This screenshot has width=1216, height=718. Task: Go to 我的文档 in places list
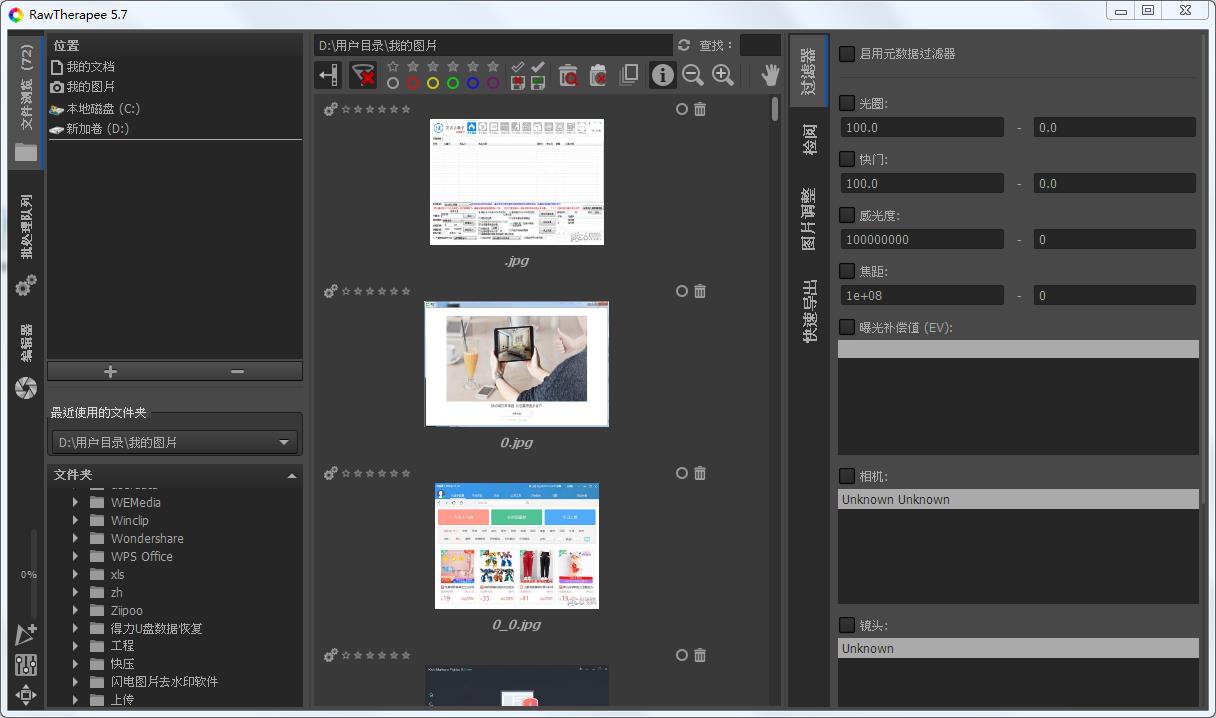[91, 67]
